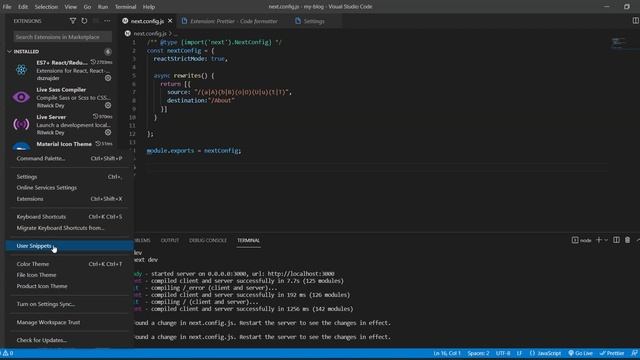Close the next.config.js tab
This screenshot has height=360, width=640.
tap(170, 21)
